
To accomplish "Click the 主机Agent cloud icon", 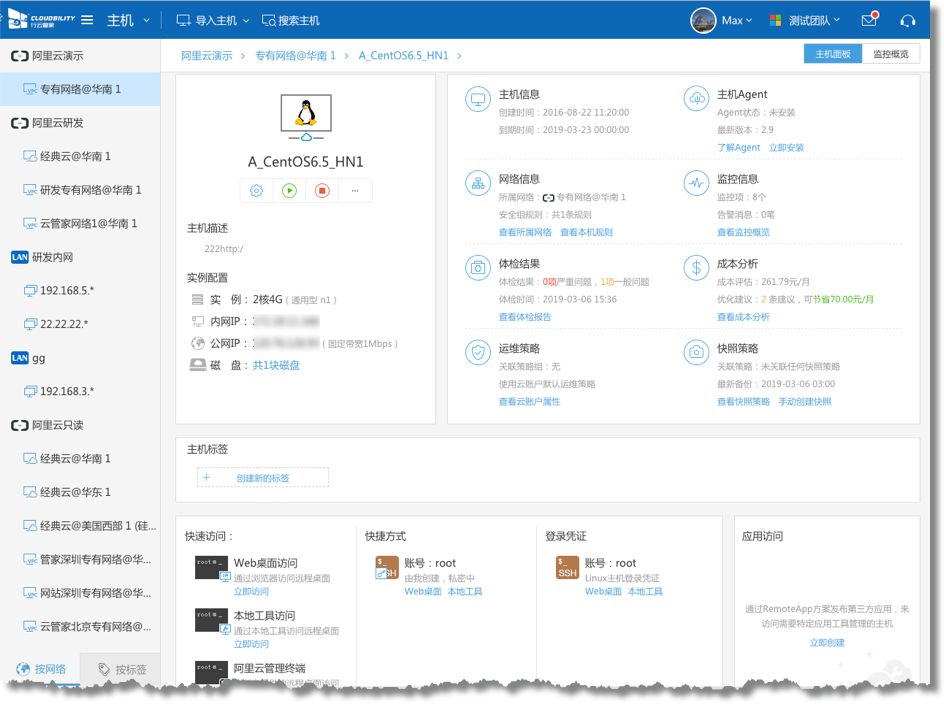I will point(697,99).
